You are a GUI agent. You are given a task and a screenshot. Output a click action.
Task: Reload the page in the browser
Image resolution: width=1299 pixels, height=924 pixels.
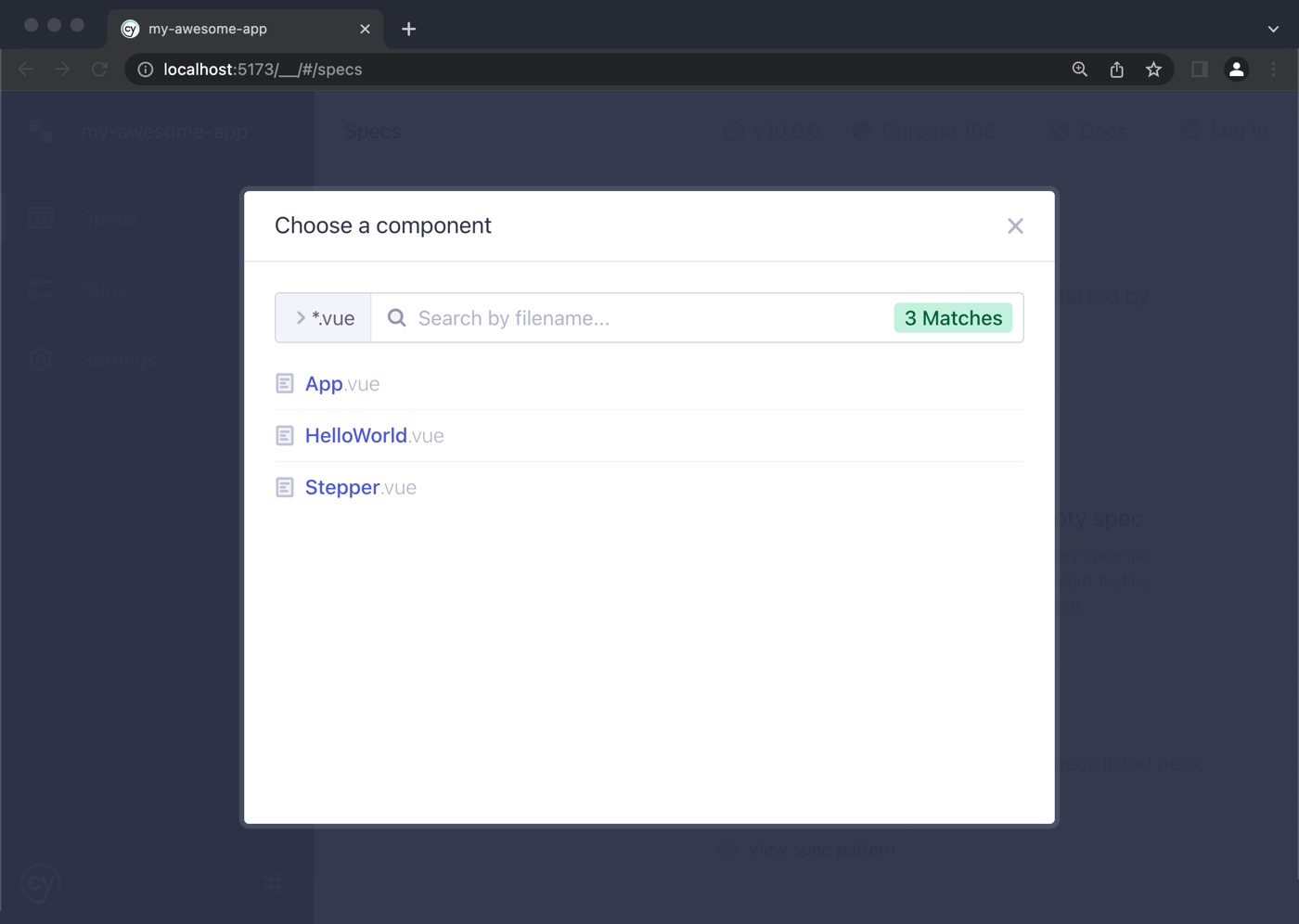[x=99, y=70]
